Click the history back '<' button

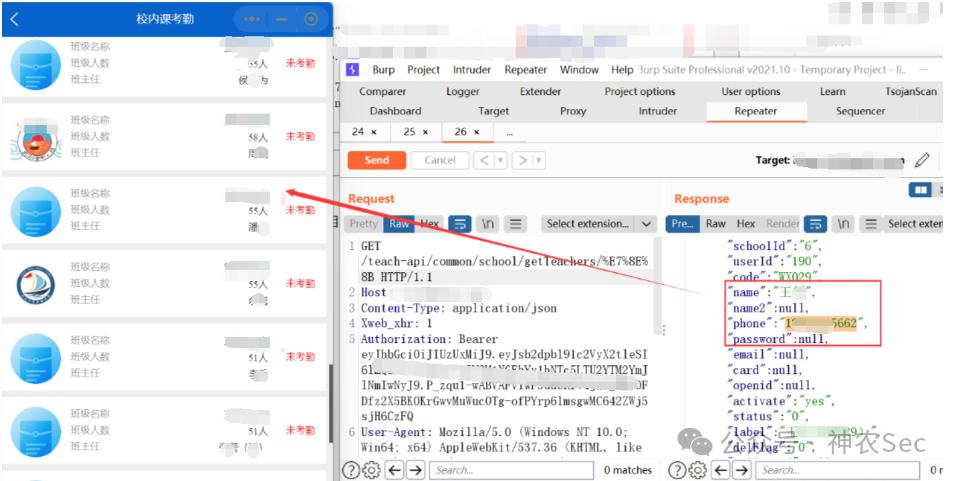483,160
